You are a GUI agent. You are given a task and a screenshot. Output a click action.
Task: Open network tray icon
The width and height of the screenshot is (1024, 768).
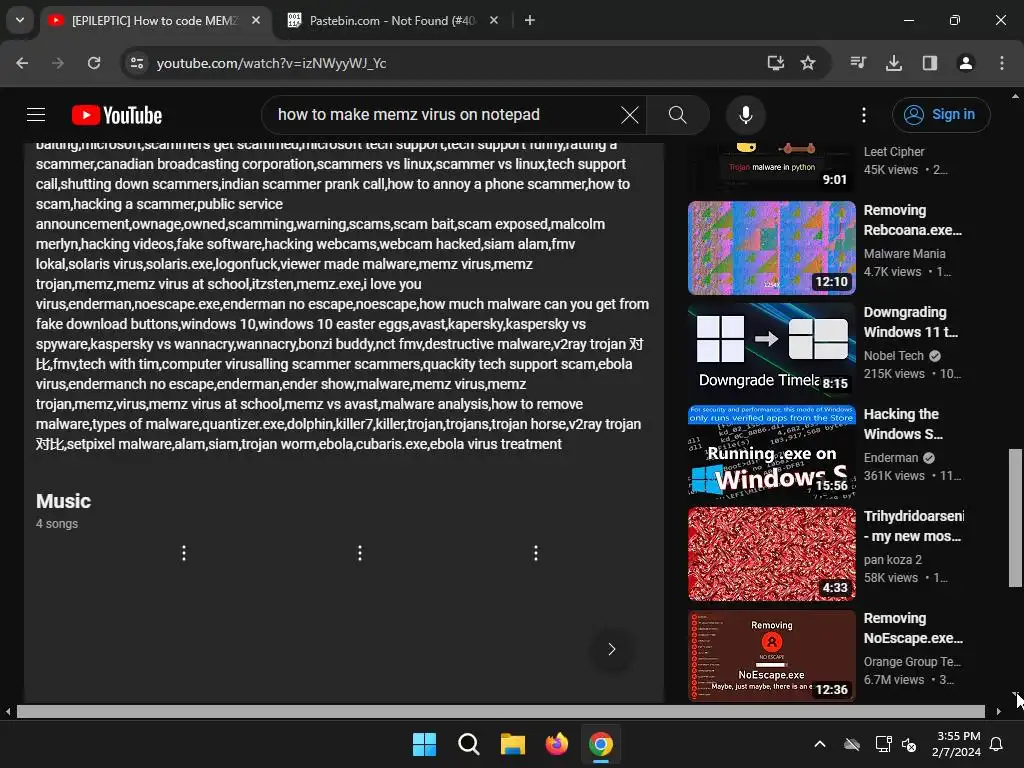[x=883, y=744]
